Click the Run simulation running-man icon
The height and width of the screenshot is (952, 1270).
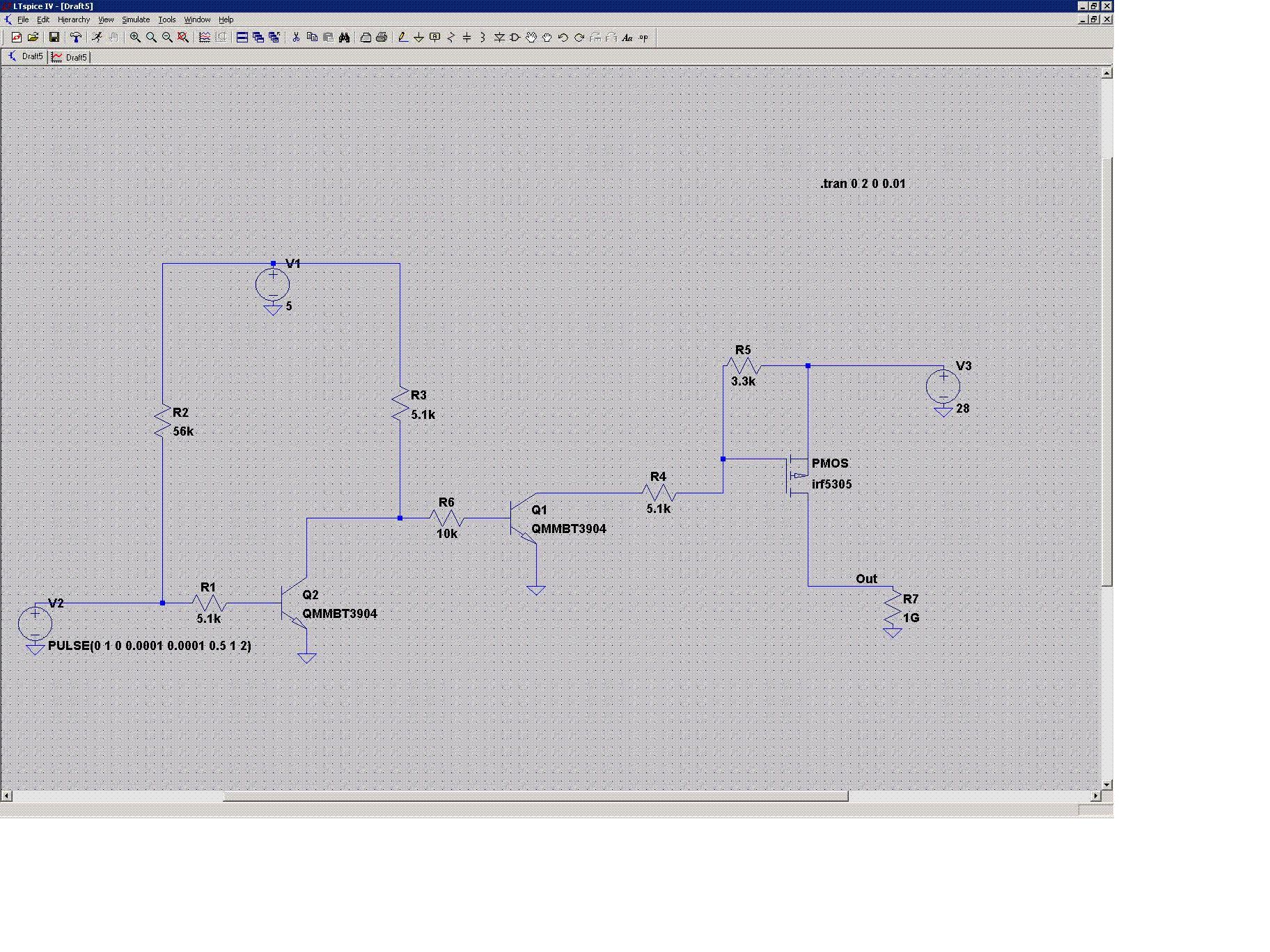point(97,38)
